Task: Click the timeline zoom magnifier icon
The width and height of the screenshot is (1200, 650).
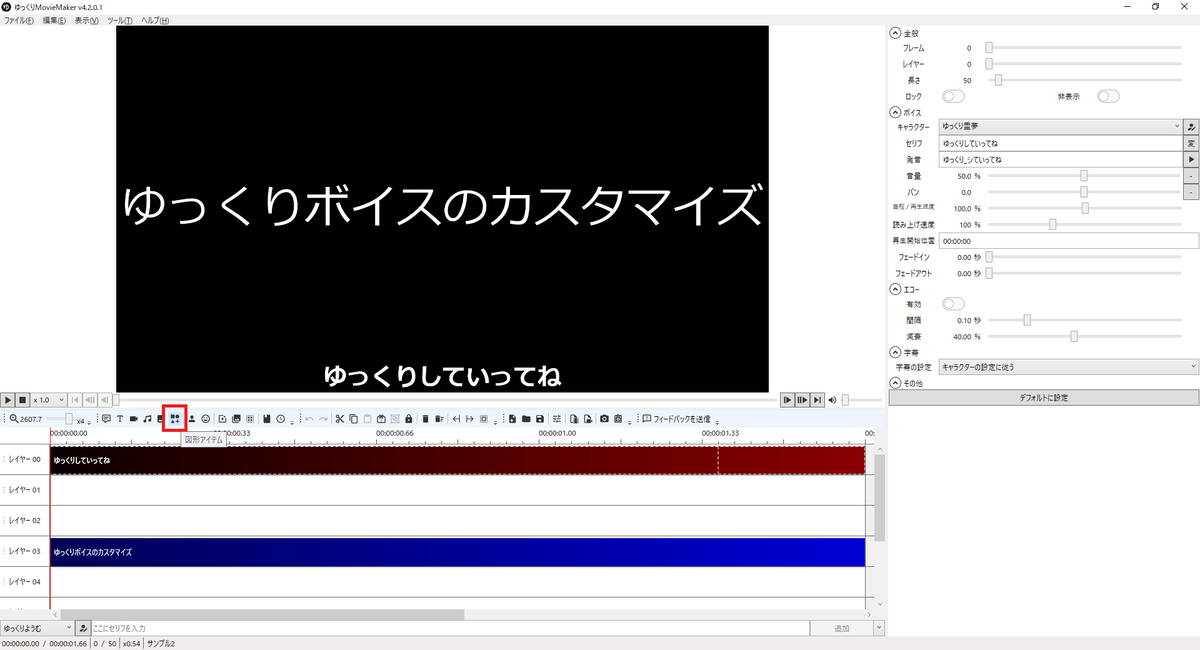Action: coord(14,418)
